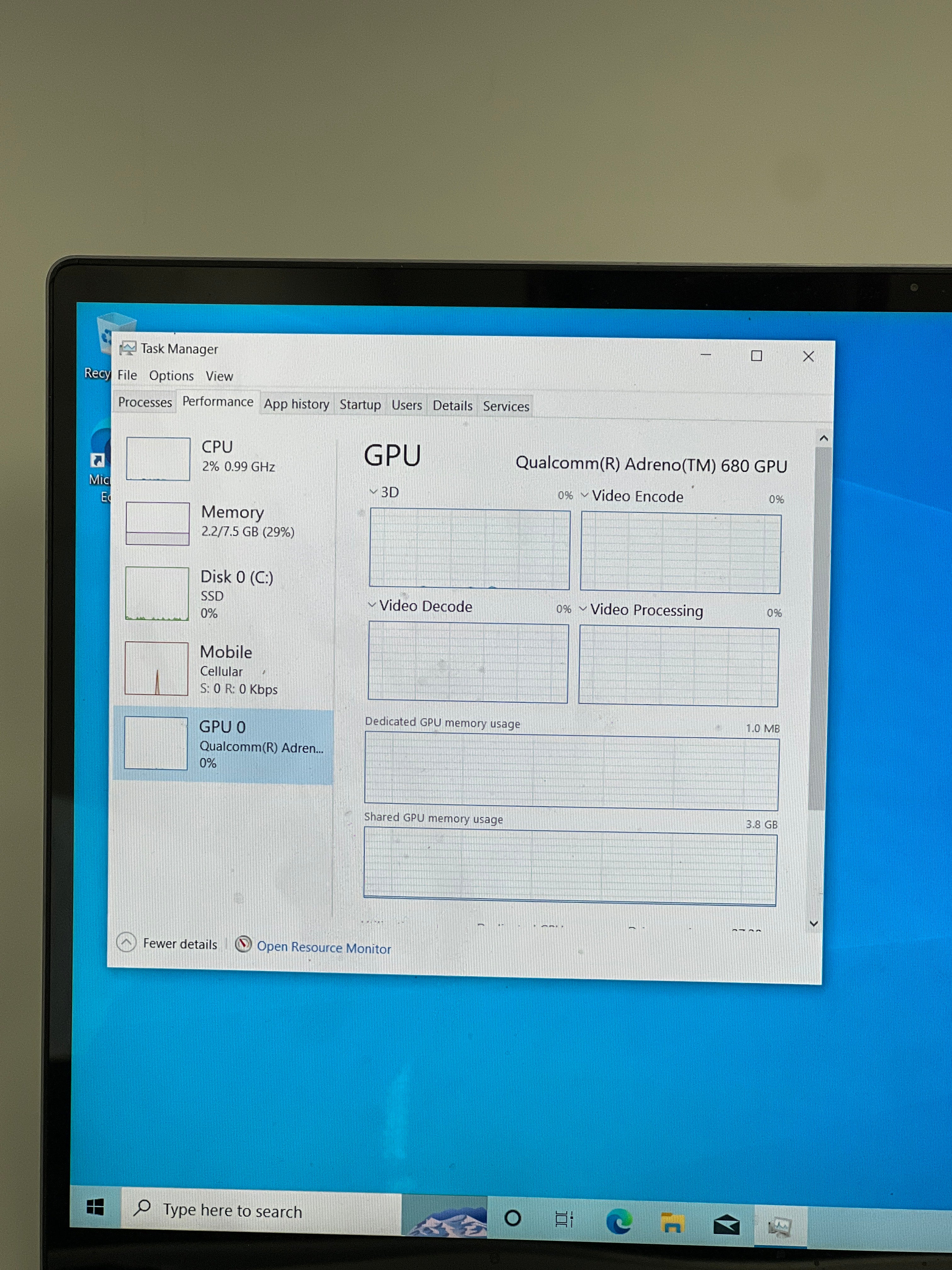Click the Task Manager title bar icon

[127, 348]
